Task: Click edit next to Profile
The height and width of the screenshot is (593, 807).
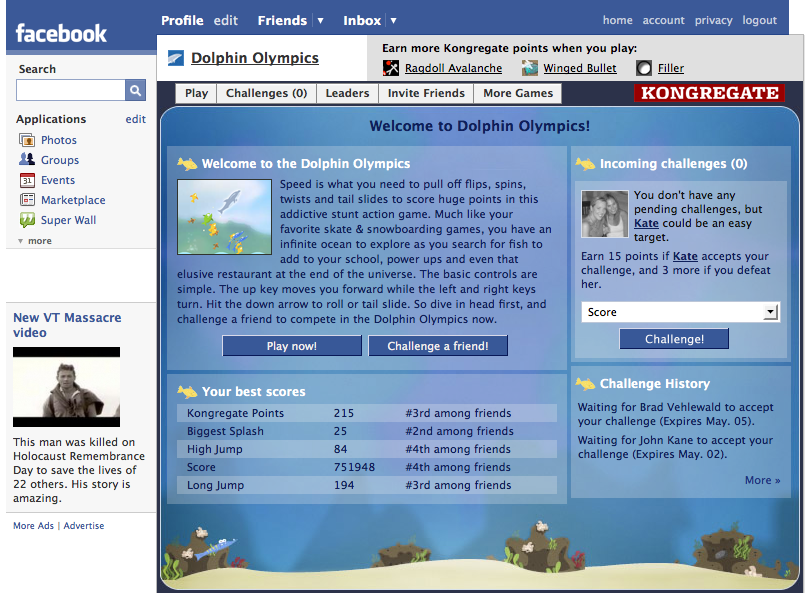Action: click(226, 21)
